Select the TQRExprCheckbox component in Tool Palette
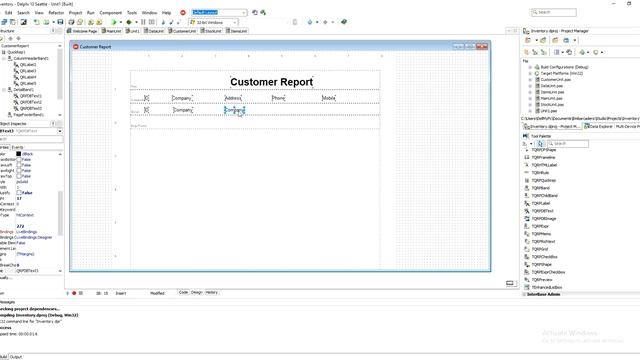The height and width of the screenshot is (360, 640). point(548,272)
